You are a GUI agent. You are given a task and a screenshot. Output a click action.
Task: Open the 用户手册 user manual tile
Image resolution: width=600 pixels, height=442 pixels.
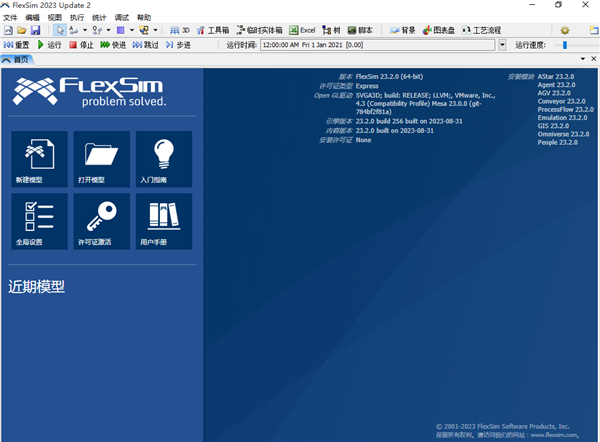point(164,222)
